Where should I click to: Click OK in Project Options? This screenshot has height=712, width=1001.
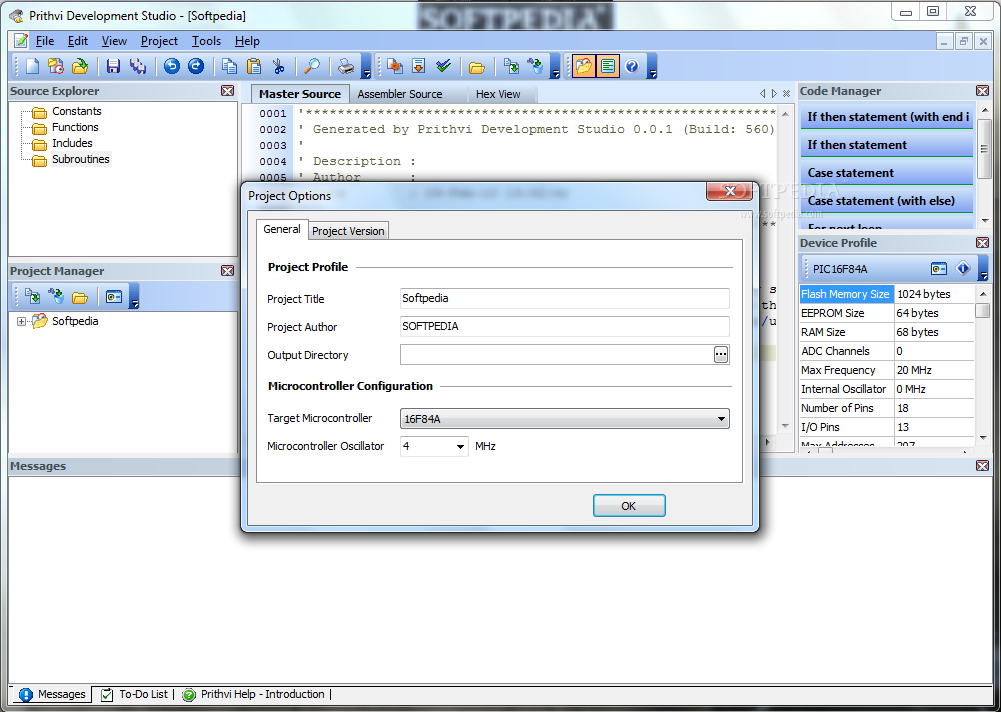click(629, 506)
